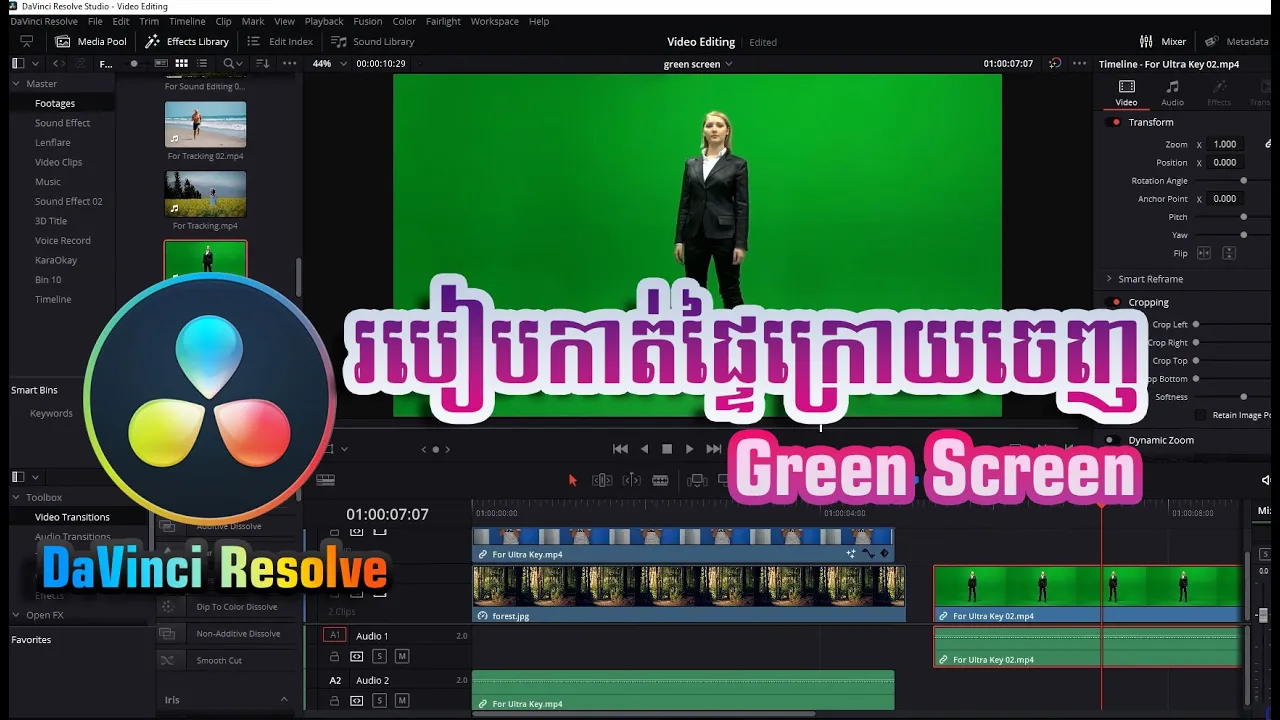Image resolution: width=1280 pixels, height=720 pixels.
Task: Open viewer three-dot options menu
Action: pyautogui.click(x=1079, y=63)
